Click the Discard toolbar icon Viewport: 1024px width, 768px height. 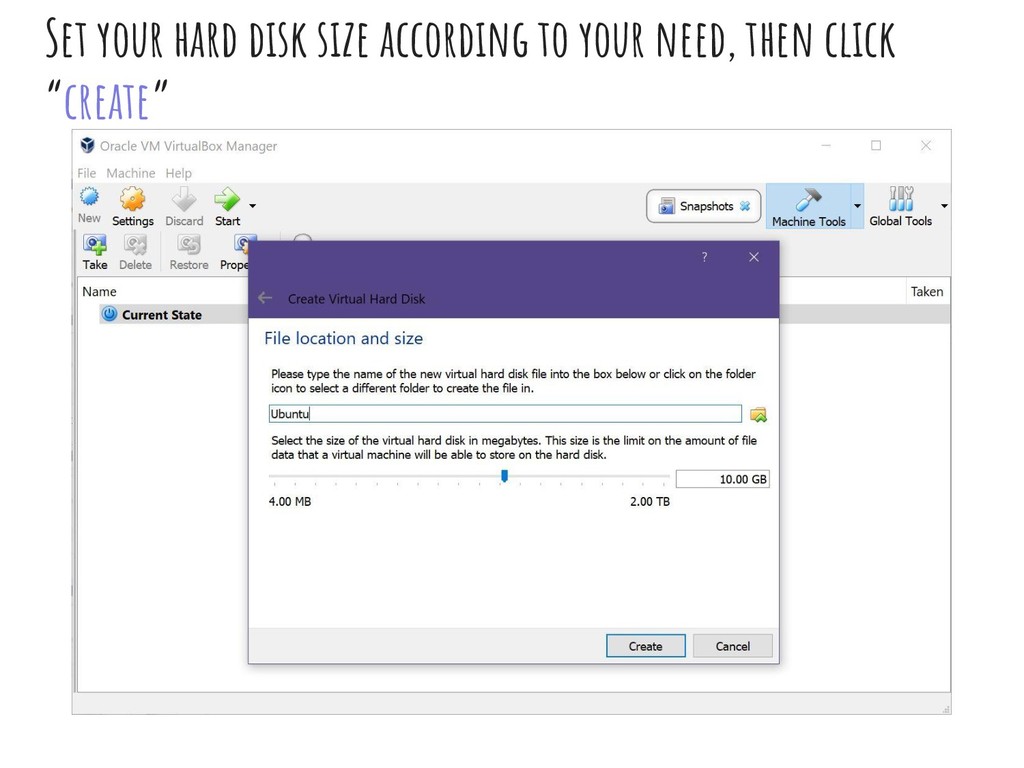click(184, 199)
